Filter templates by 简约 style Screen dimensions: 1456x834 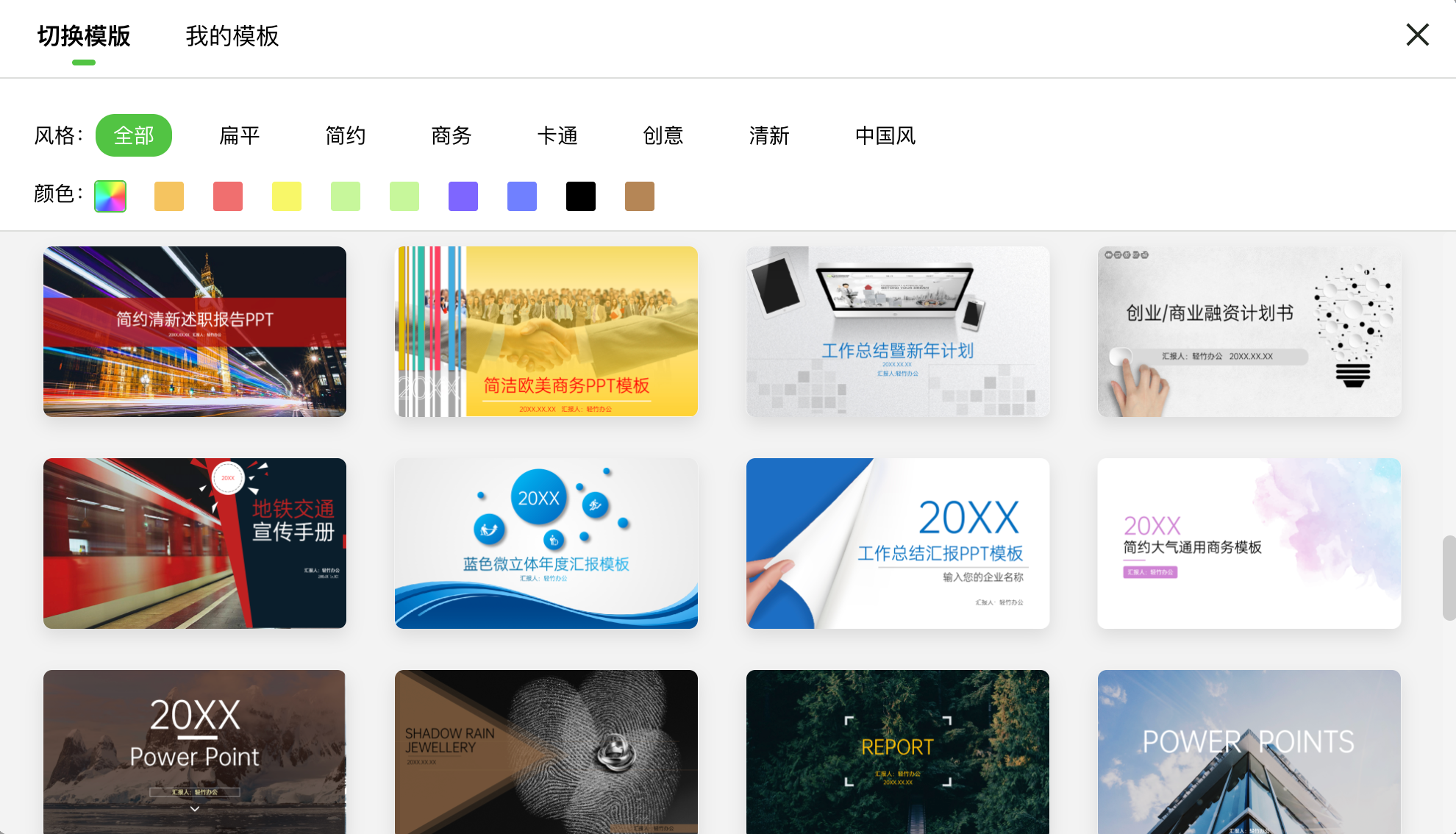345,135
